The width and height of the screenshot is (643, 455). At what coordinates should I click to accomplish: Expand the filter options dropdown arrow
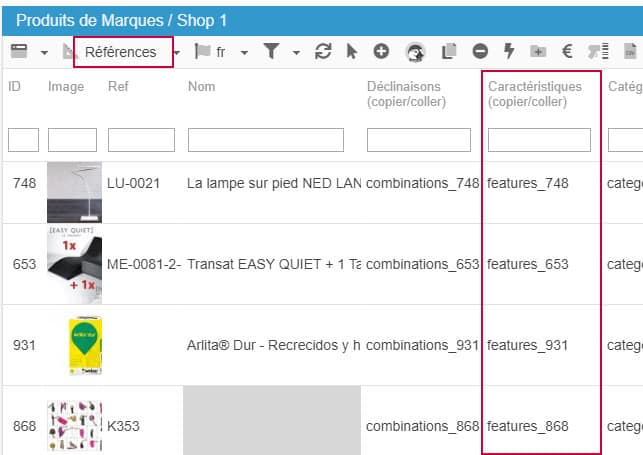click(x=296, y=52)
